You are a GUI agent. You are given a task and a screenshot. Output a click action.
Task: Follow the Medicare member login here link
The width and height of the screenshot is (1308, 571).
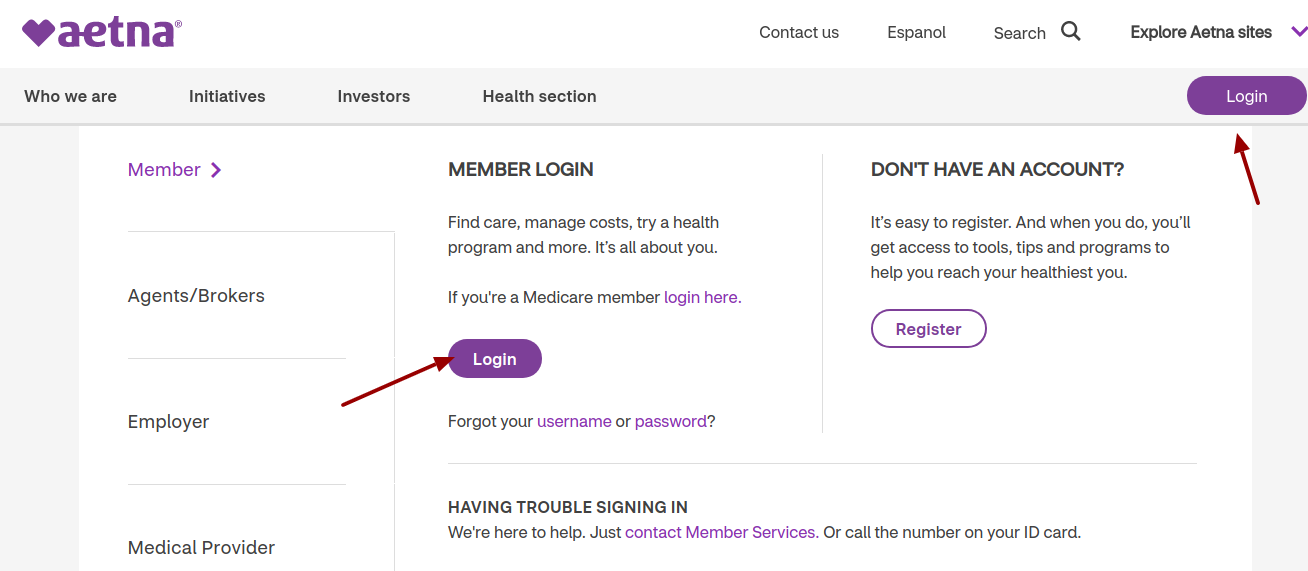pyautogui.click(x=701, y=298)
